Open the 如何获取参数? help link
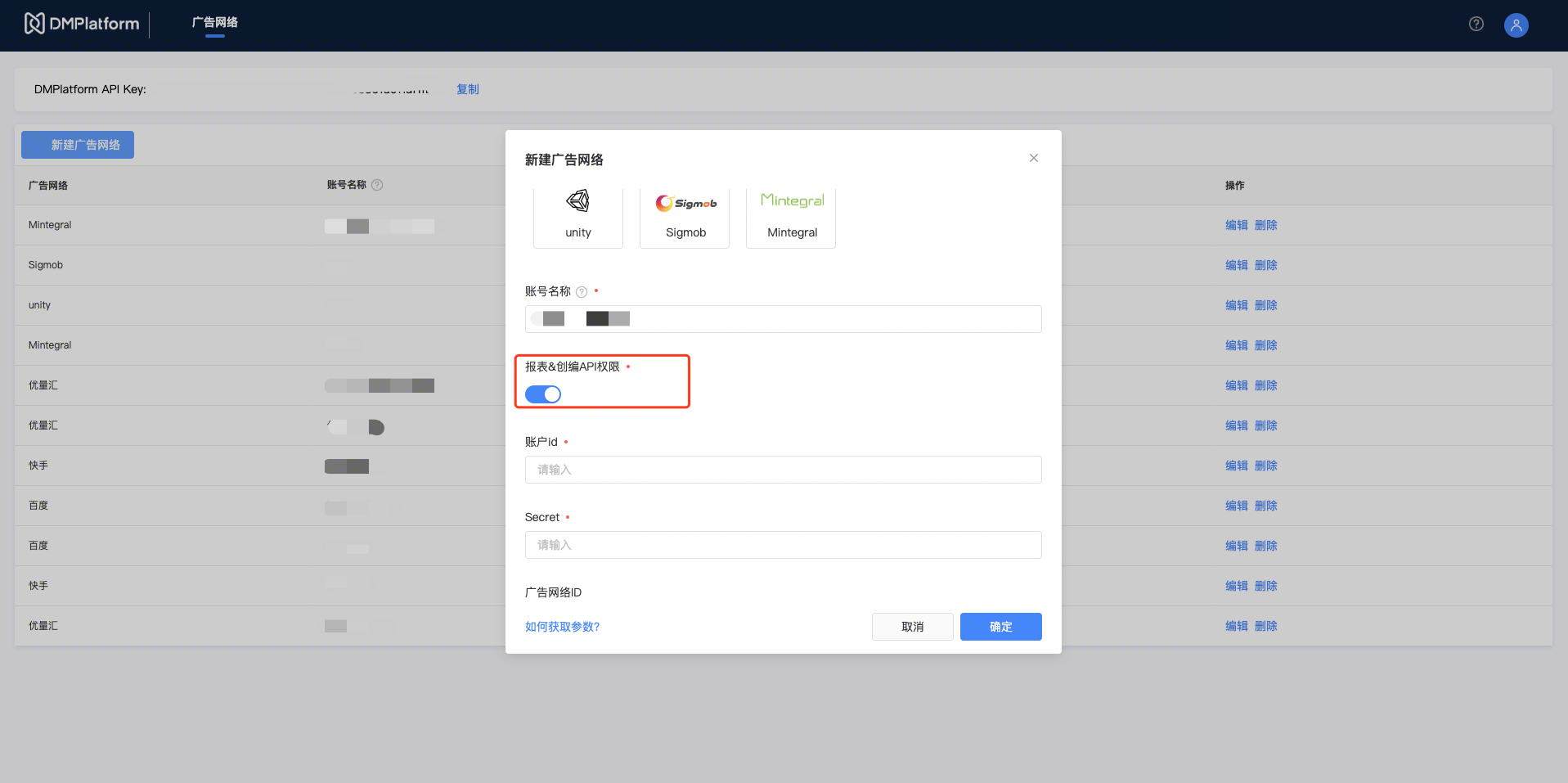 562,627
